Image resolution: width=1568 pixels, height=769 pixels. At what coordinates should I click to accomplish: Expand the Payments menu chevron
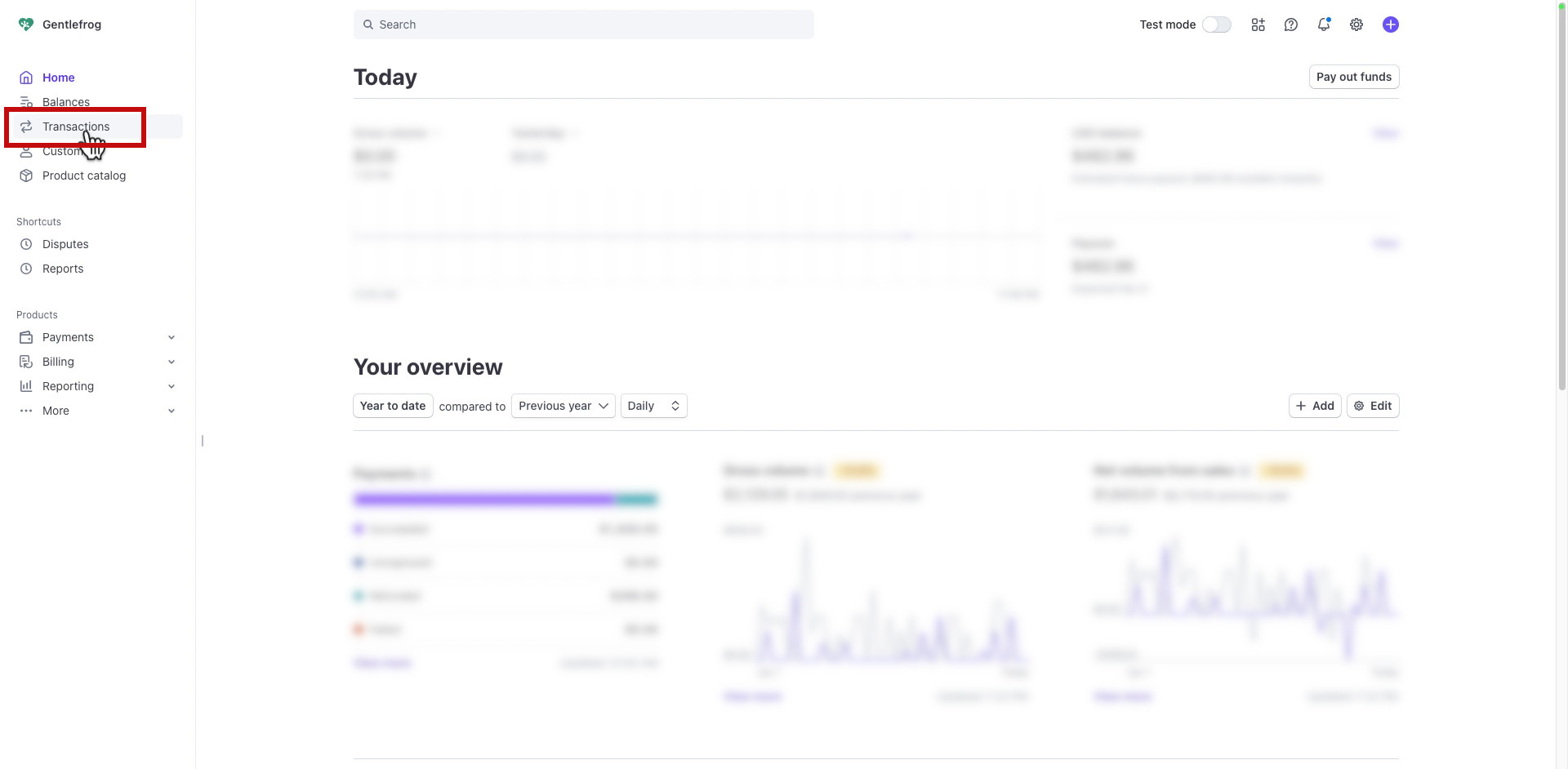171,337
